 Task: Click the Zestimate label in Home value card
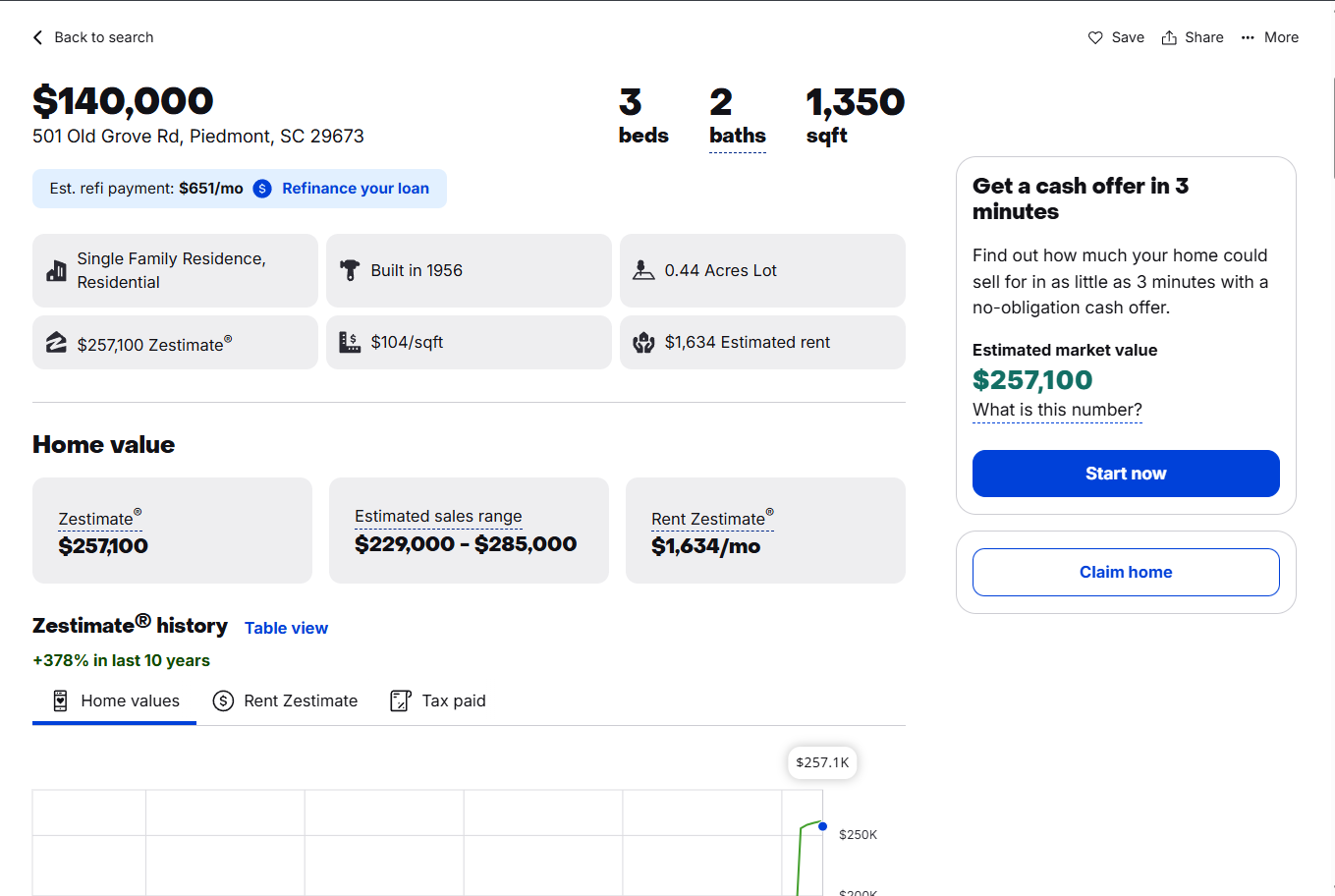click(99, 518)
